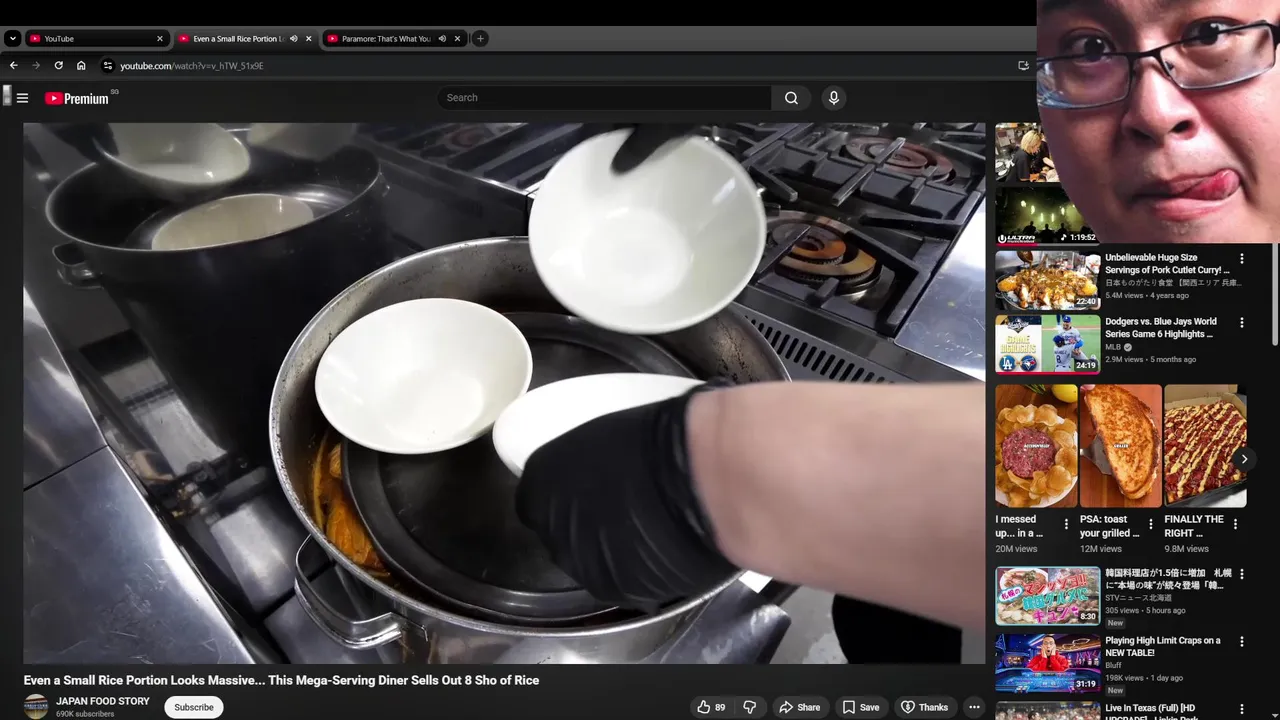The height and width of the screenshot is (720, 1280).
Task: Reload the current page
Action: [58, 66]
